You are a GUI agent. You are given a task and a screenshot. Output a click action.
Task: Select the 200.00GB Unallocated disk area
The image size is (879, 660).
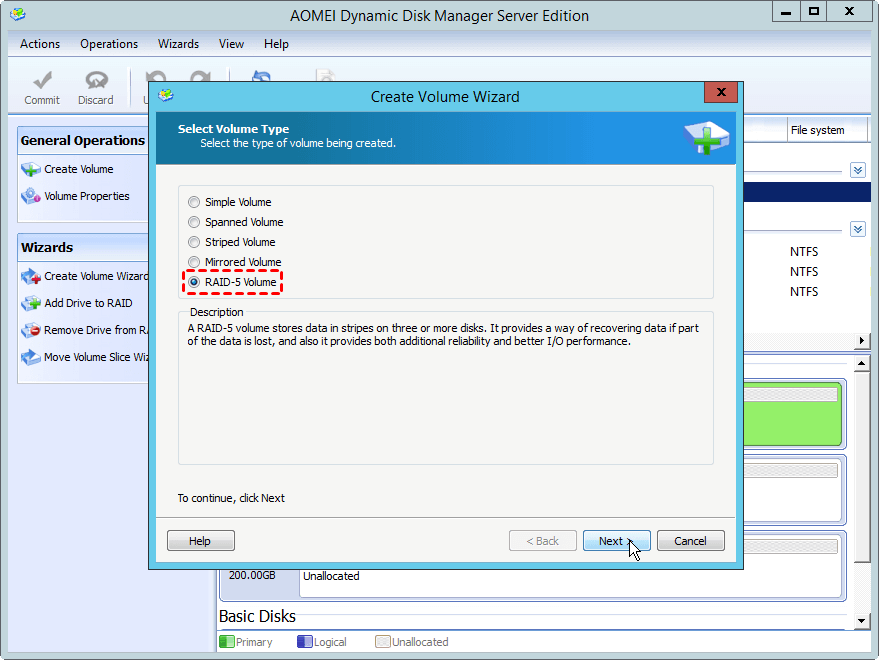pyautogui.click(x=570, y=581)
